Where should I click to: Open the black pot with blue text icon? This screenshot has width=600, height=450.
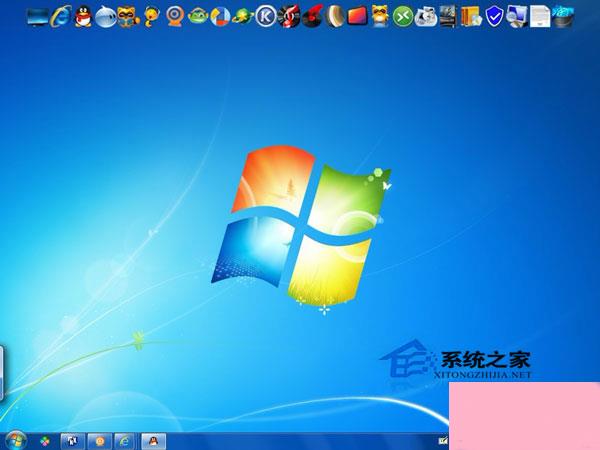point(563,17)
